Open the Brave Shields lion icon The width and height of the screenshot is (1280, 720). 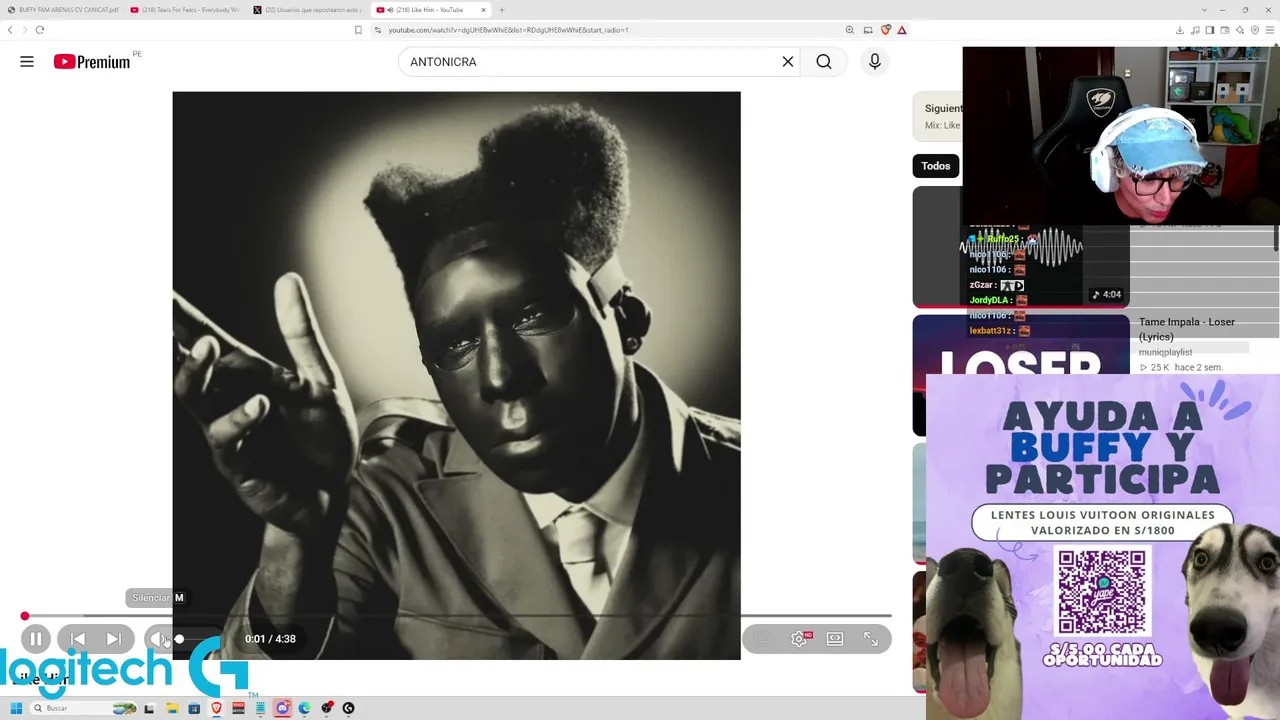click(885, 30)
